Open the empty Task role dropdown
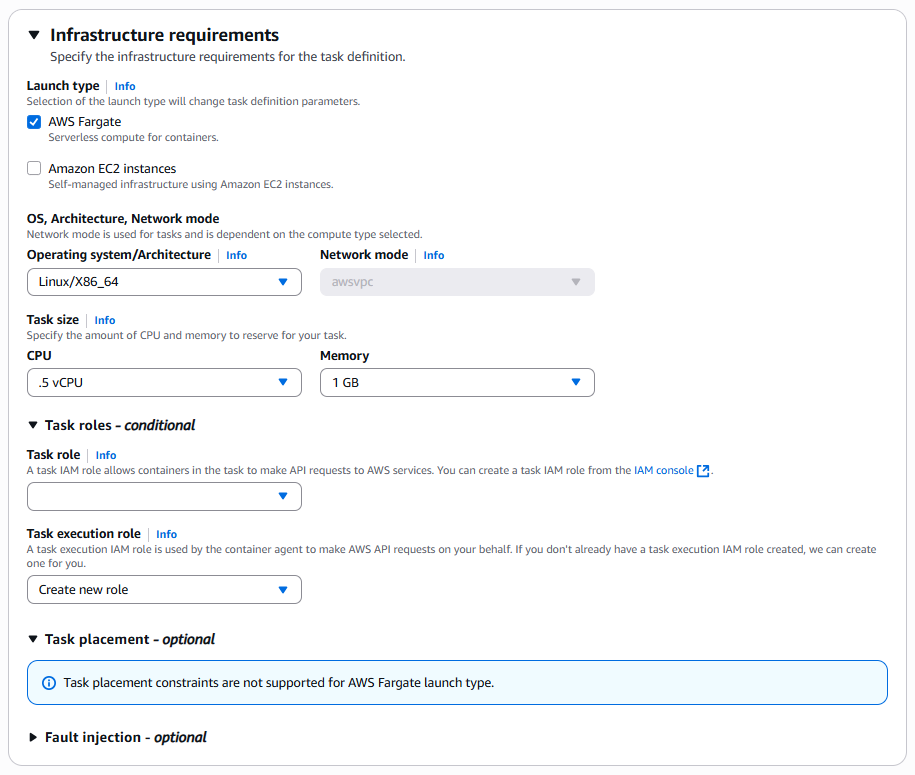 [x=164, y=497]
